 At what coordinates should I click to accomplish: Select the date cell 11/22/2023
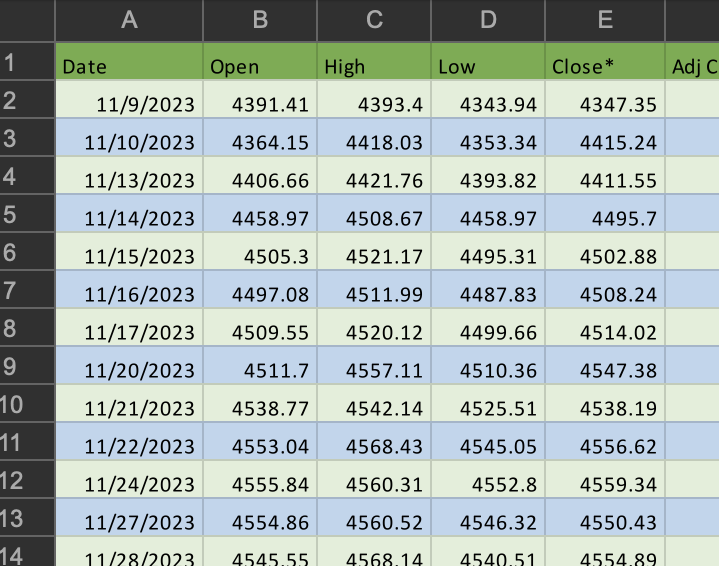pos(129,441)
